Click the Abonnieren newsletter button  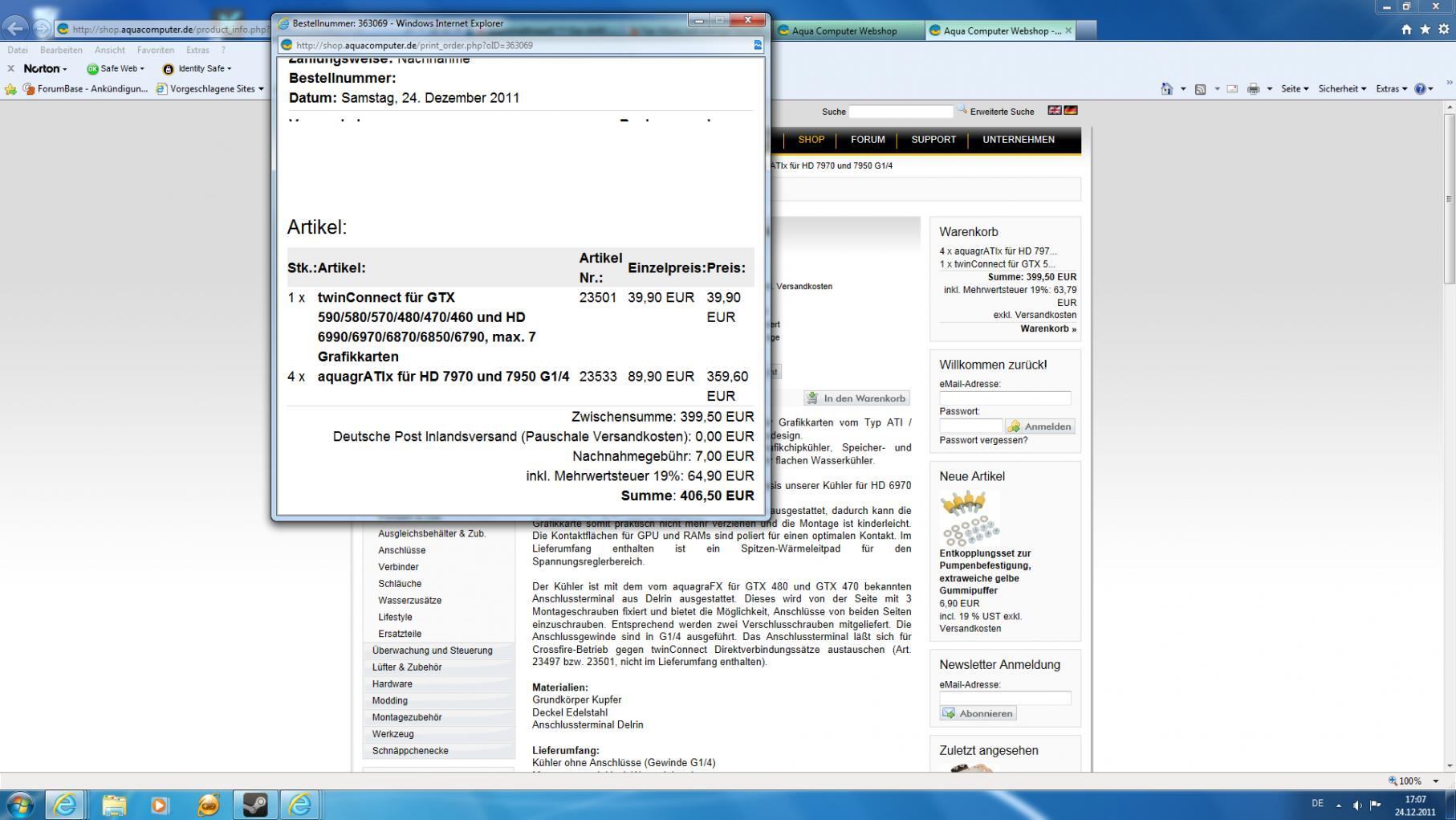click(978, 713)
